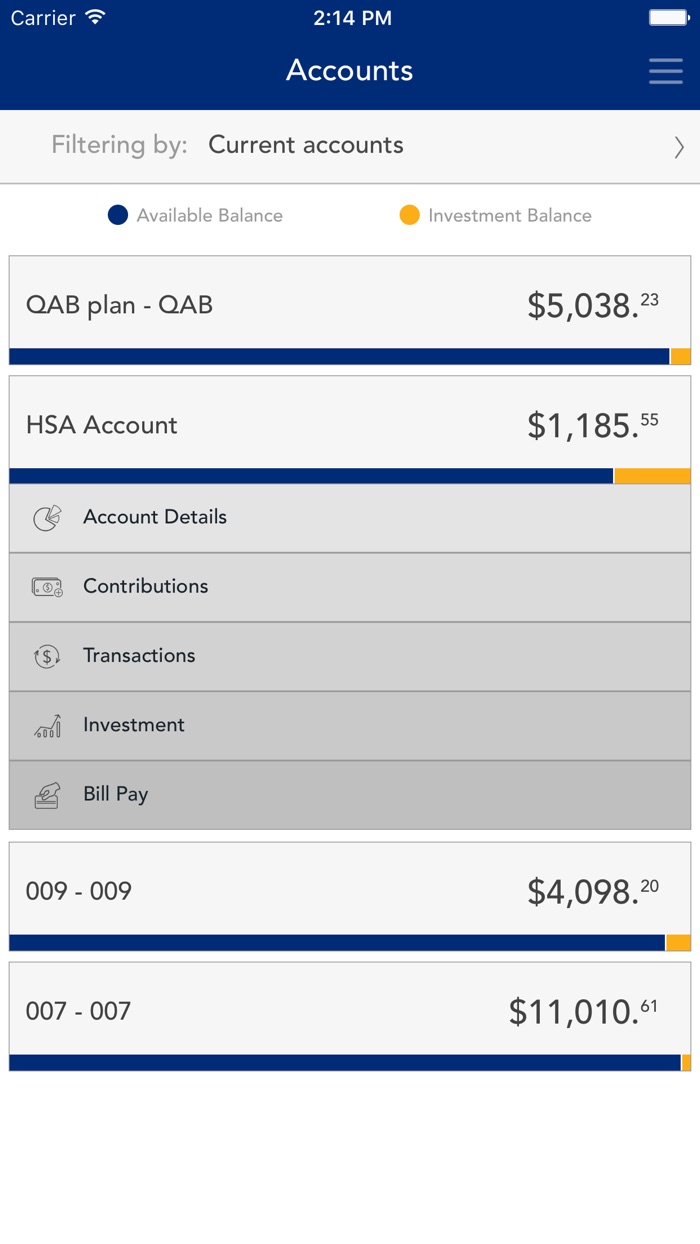The image size is (700, 1244).
Task: Go to Contributions
Action: click(x=146, y=586)
